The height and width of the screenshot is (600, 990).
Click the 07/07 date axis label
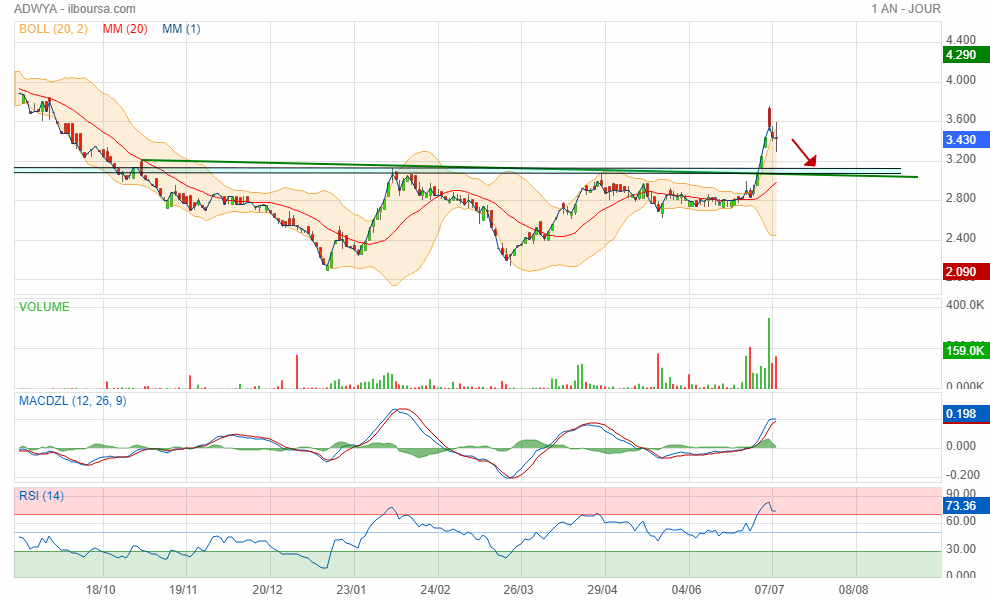click(769, 590)
